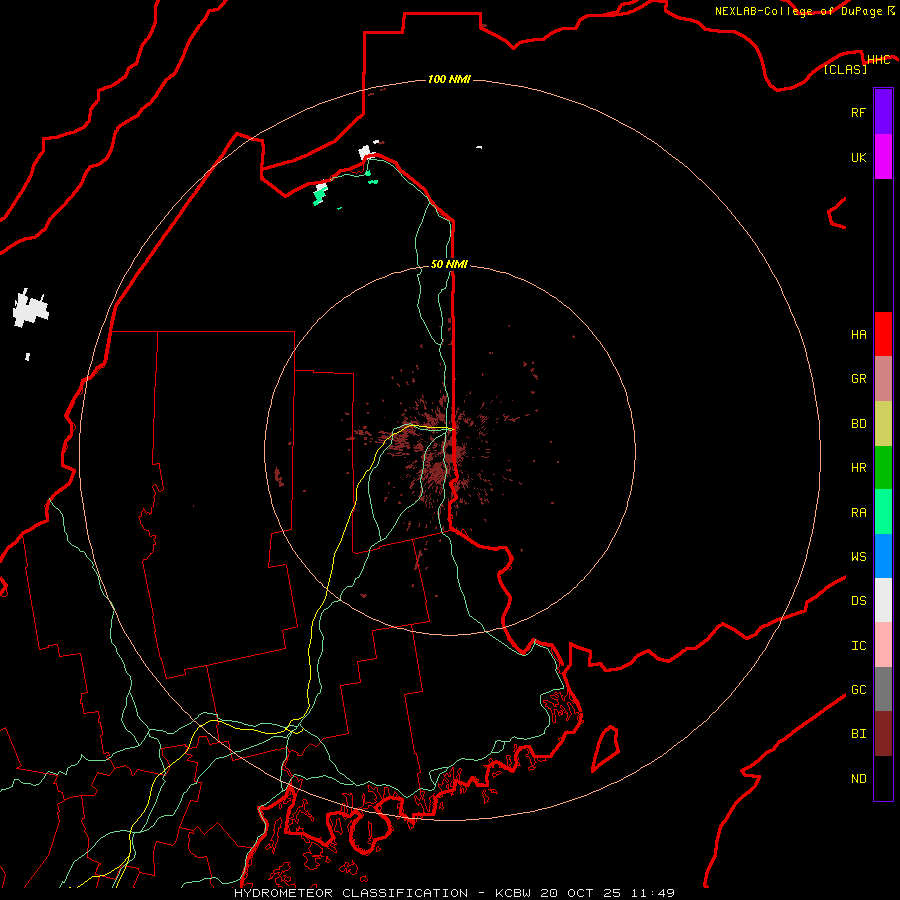This screenshot has height=900, width=900.
Task: Click the GC legend label
Action: [x=858, y=689]
